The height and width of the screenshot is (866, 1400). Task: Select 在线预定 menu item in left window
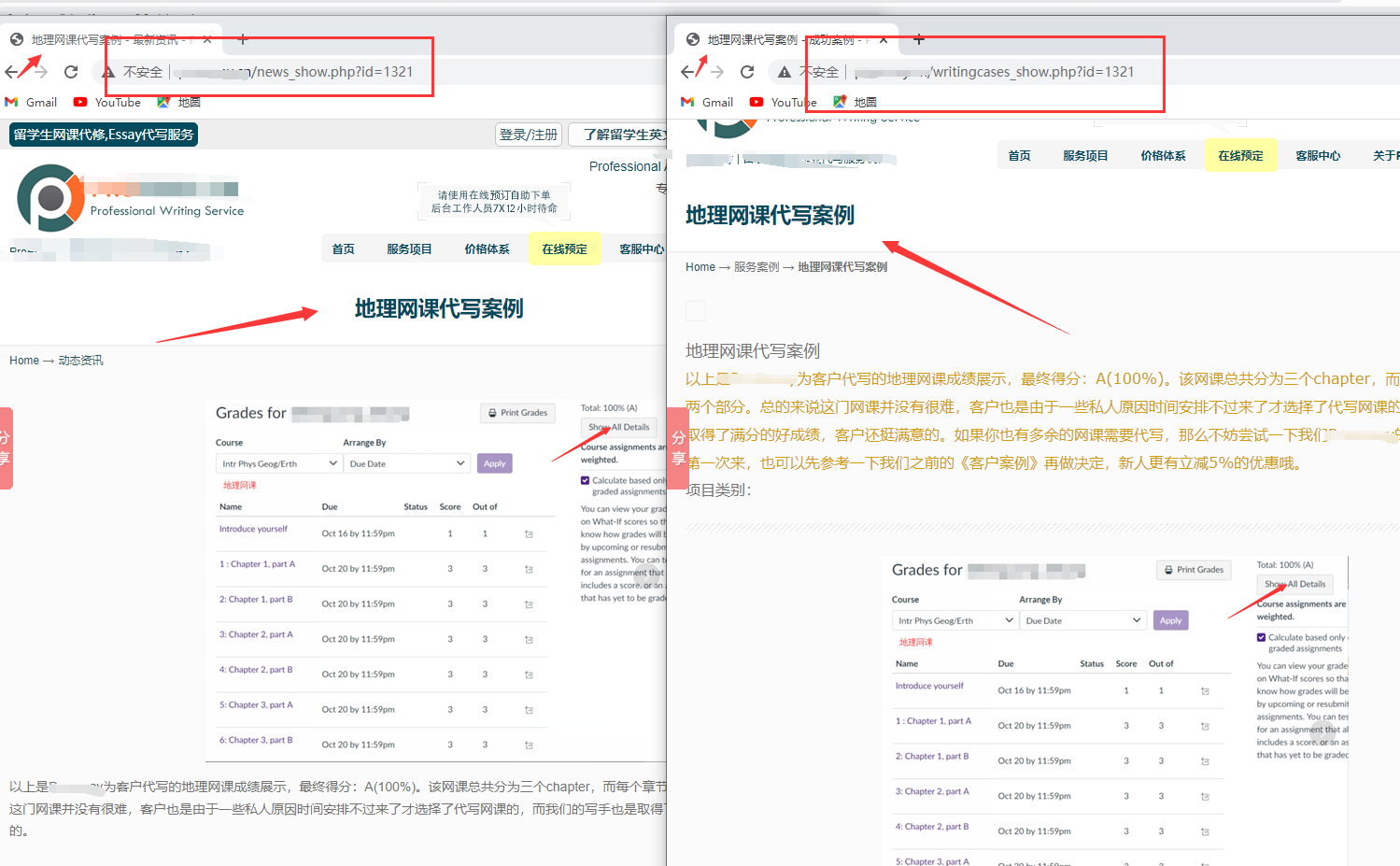[x=564, y=249]
